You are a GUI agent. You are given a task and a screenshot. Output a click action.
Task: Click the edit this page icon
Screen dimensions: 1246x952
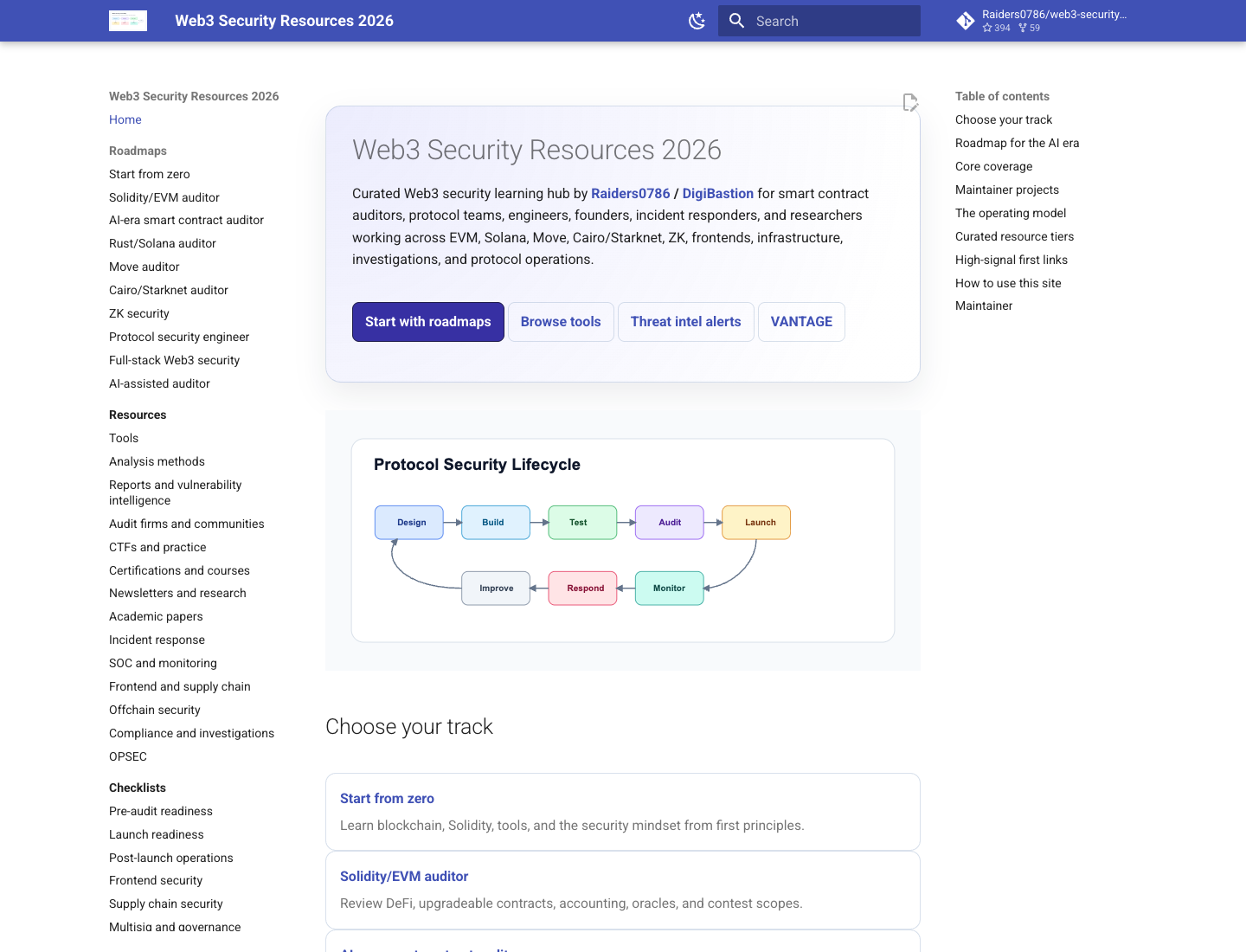(910, 103)
